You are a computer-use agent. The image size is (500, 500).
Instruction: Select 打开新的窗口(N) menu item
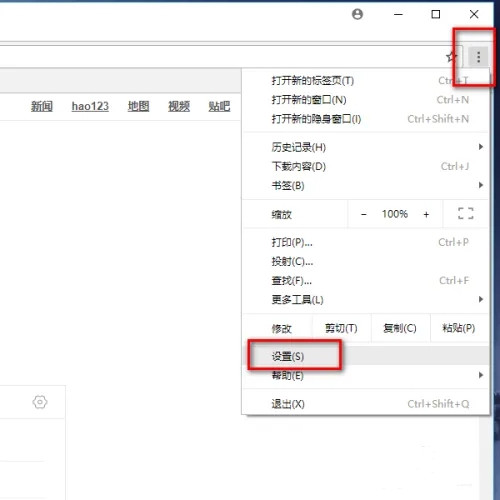click(x=366, y=100)
